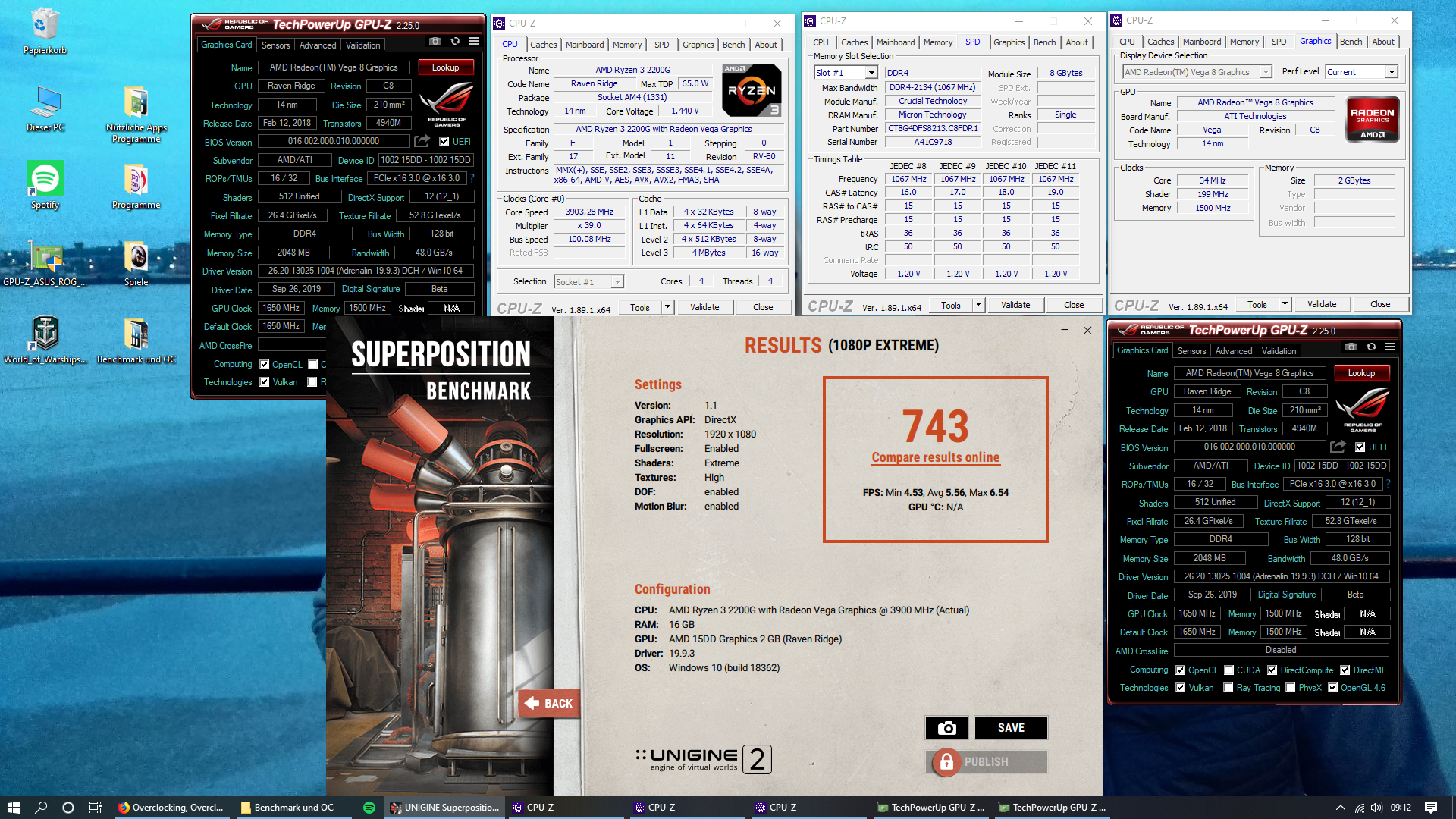Viewport: 1456px width, 819px height.
Task: Open the GPU-Z_ASUS_ROG desktop shortcut
Action: [x=45, y=263]
